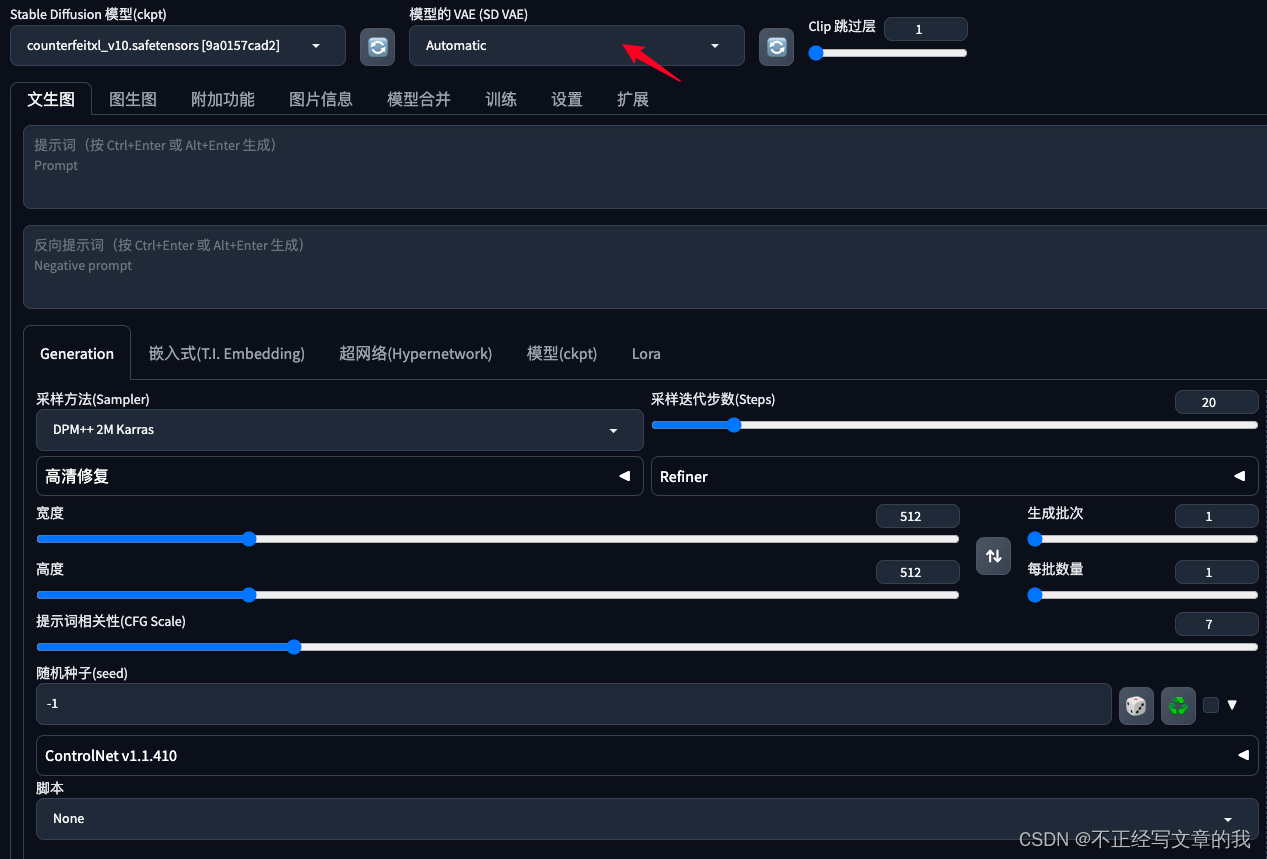Screen dimensions: 1267x859
Task: Click the Clip 跳过层 value box
Action: [926, 29]
